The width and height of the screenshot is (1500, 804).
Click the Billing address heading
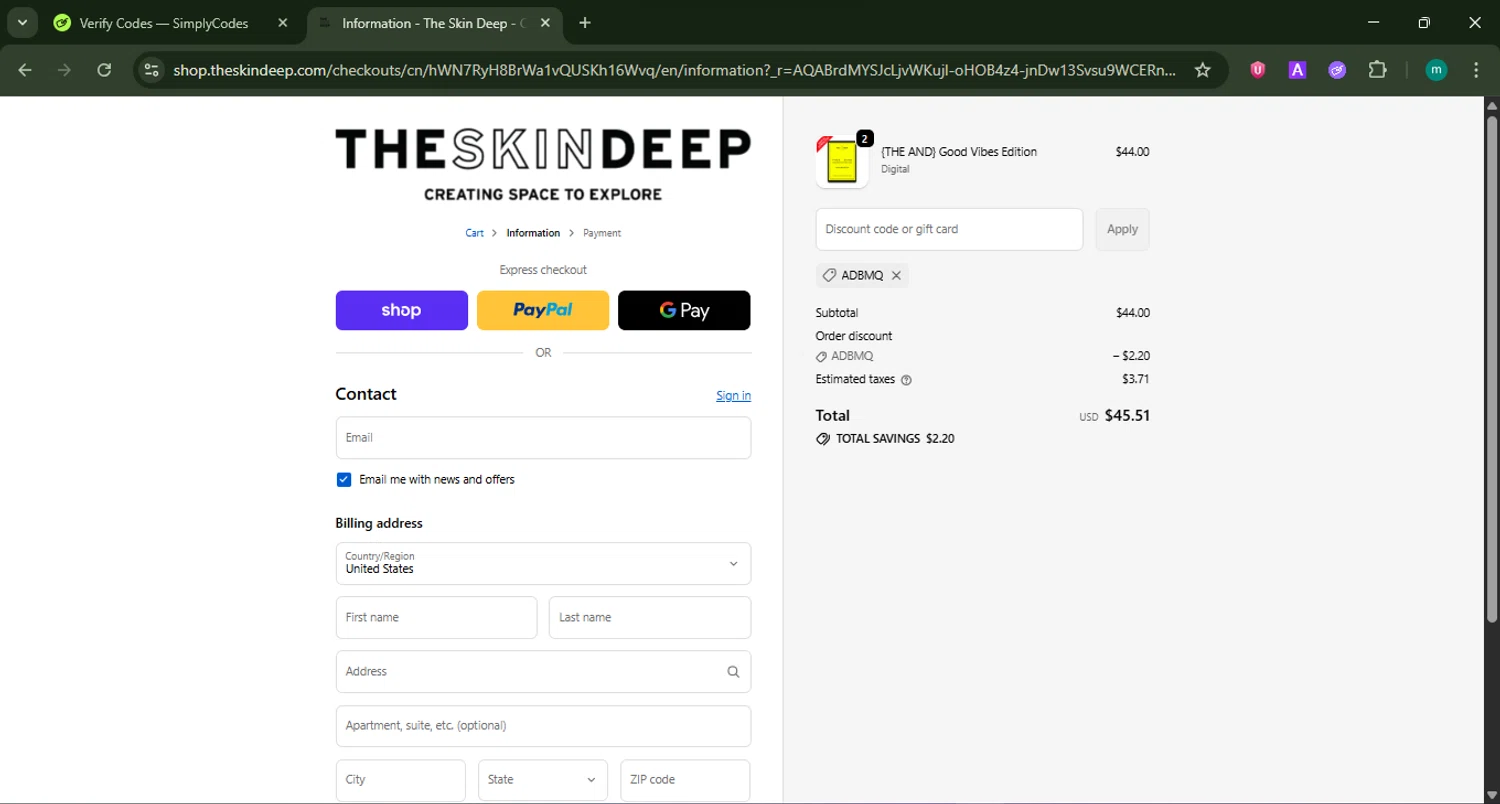(379, 523)
